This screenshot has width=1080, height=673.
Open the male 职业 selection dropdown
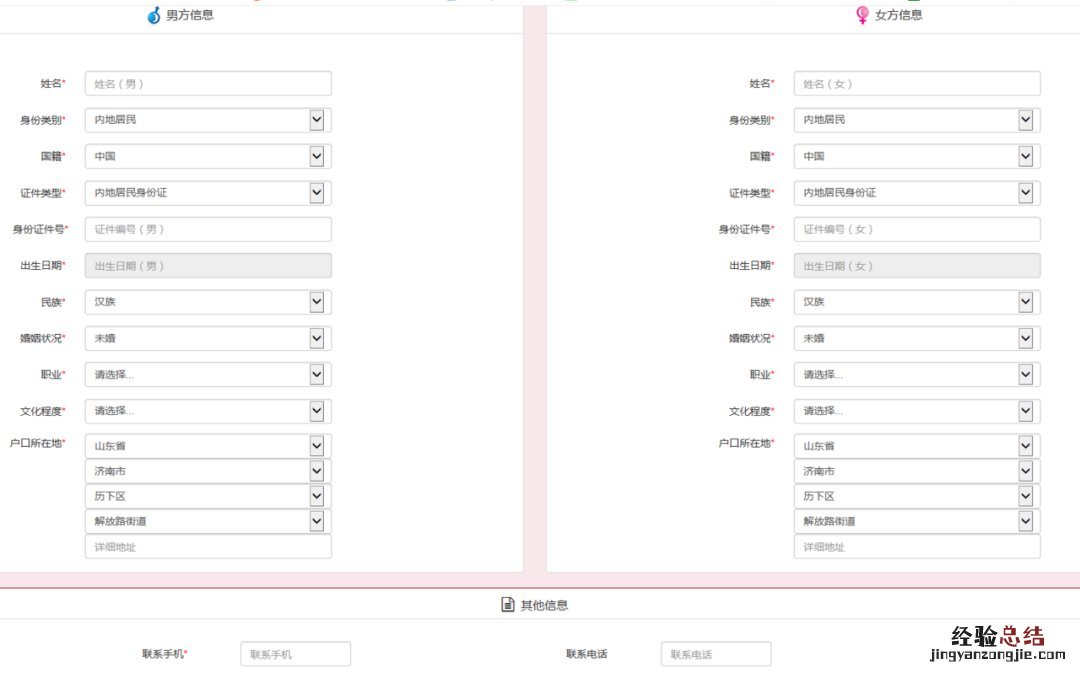tap(317, 374)
